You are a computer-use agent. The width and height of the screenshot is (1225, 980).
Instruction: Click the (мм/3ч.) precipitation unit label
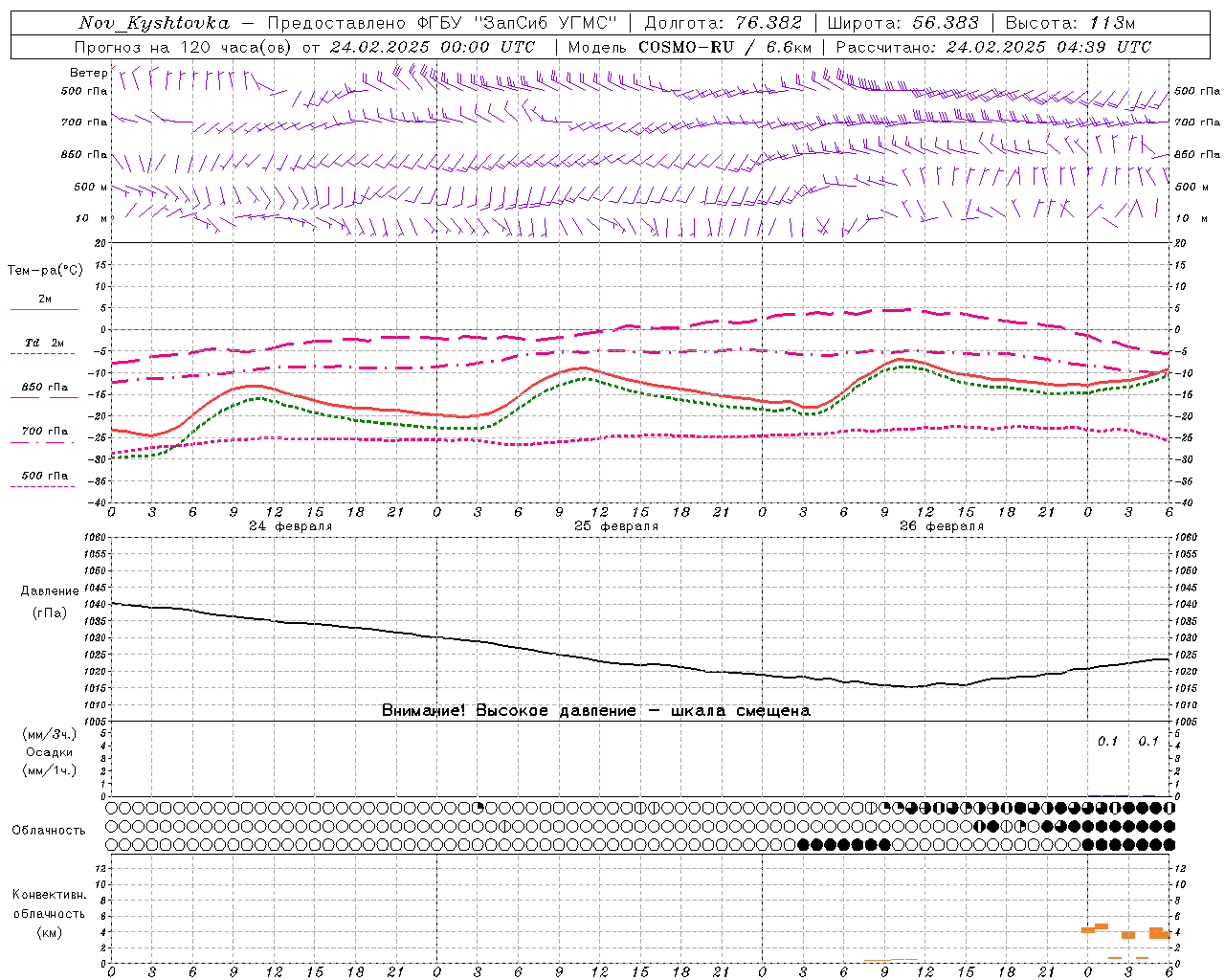tap(50, 734)
